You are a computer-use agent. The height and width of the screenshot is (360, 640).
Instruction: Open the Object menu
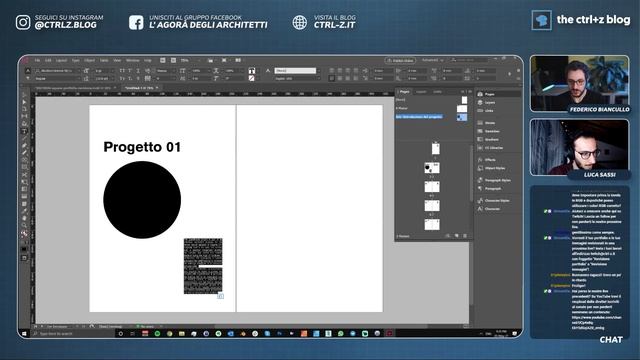89,60
